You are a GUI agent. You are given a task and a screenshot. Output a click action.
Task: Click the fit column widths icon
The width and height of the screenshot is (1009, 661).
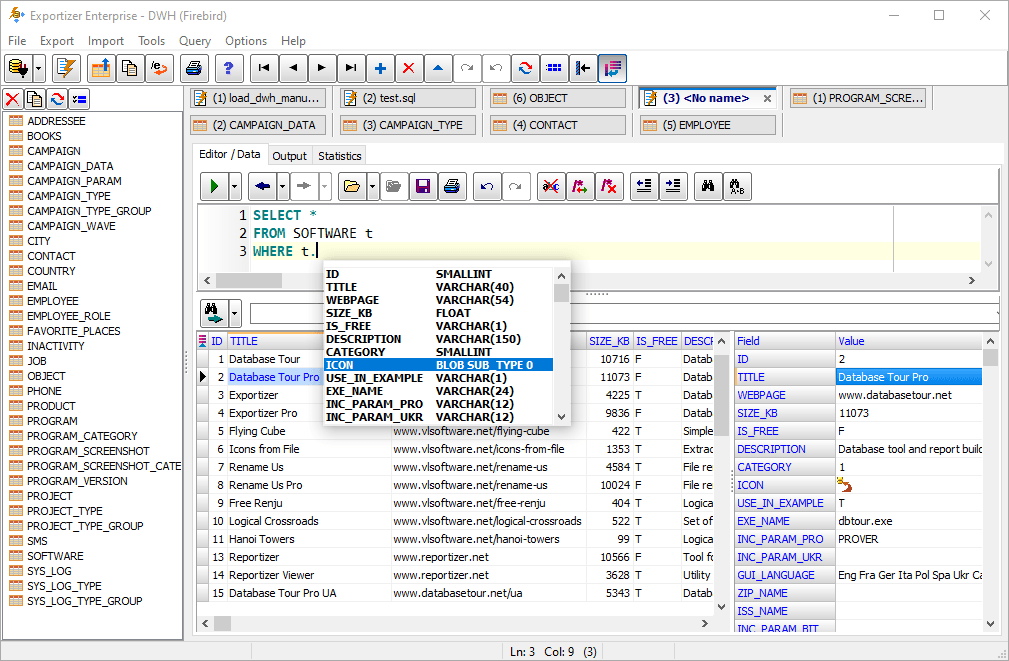click(x=583, y=68)
